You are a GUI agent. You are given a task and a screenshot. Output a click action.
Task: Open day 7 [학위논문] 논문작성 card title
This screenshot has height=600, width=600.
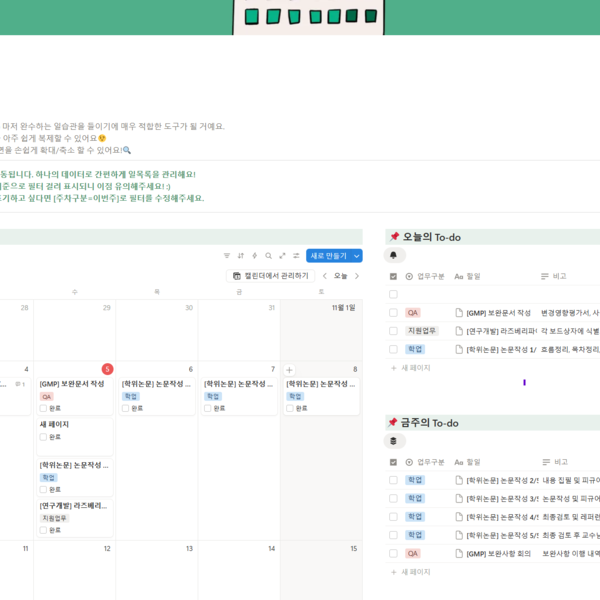[x=238, y=384]
